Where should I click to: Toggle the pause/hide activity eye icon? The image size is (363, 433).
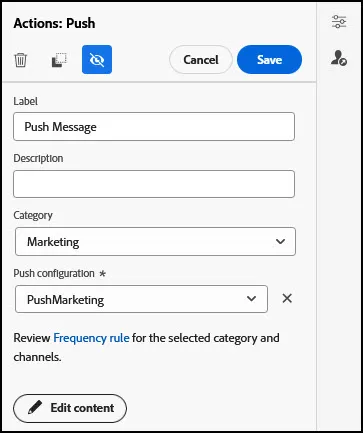click(x=97, y=60)
